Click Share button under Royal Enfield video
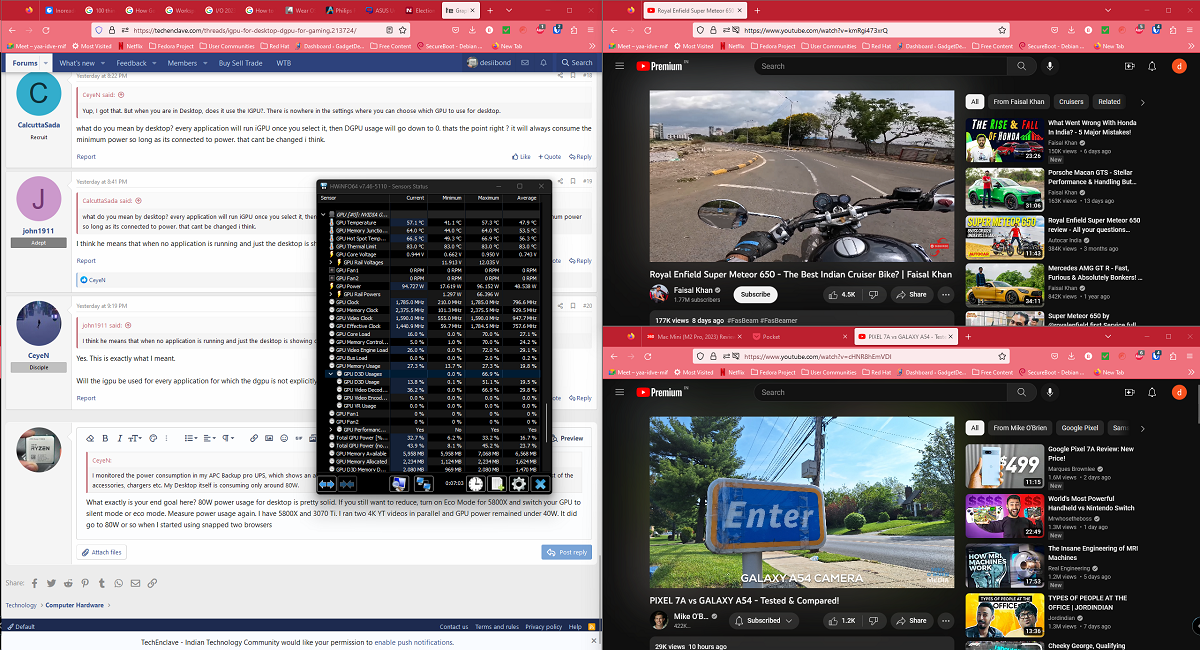 913,295
